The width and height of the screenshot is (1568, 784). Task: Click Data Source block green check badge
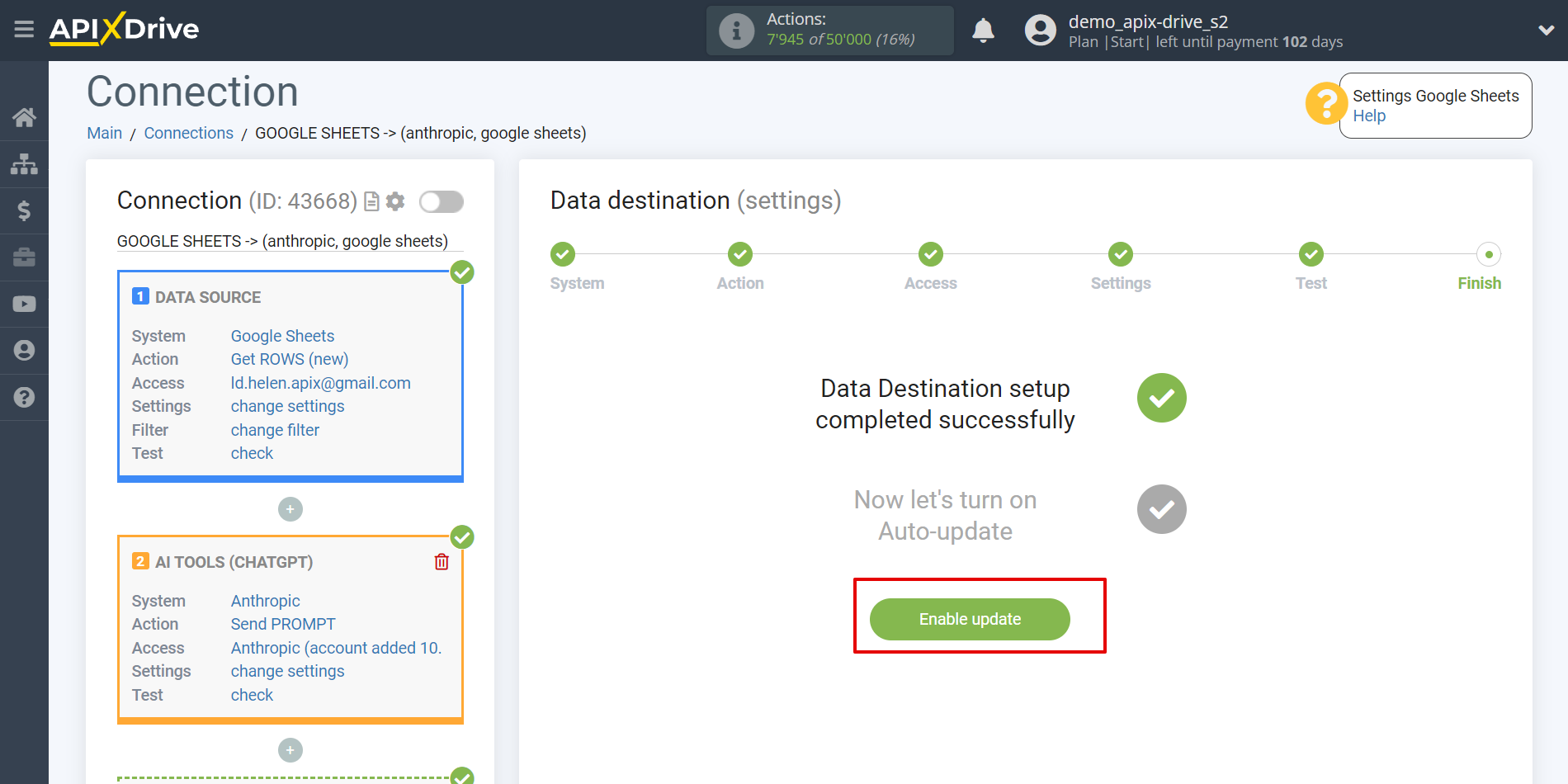click(x=462, y=272)
